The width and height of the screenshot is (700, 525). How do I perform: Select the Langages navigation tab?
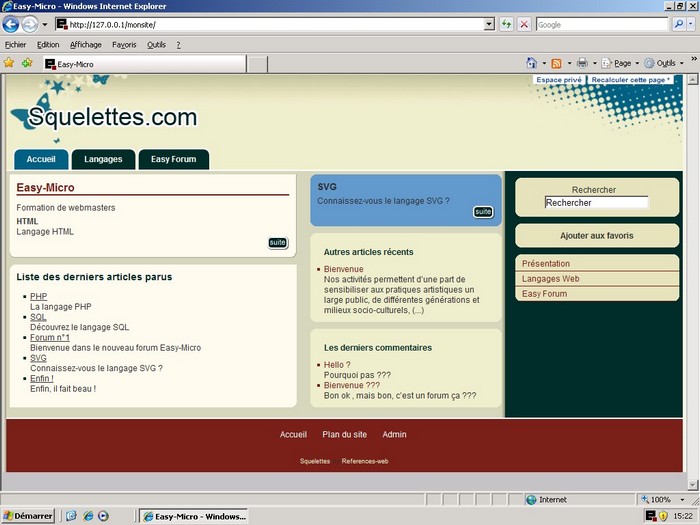coord(103,159)
